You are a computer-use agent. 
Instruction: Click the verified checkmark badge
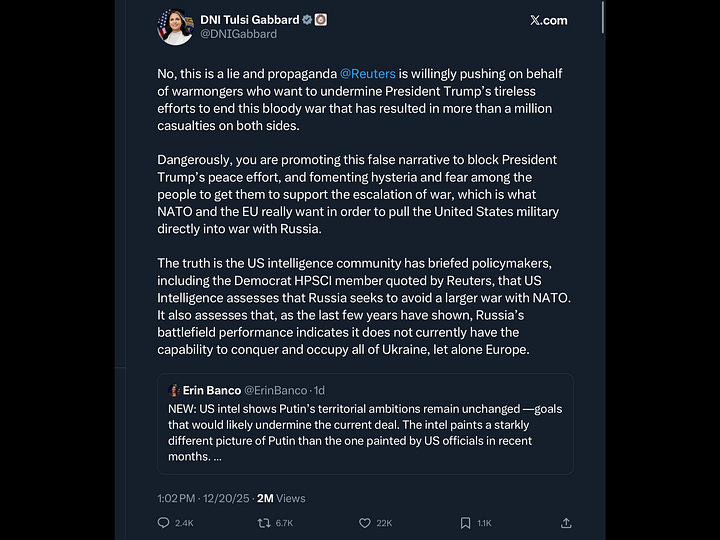click(307, 19)
